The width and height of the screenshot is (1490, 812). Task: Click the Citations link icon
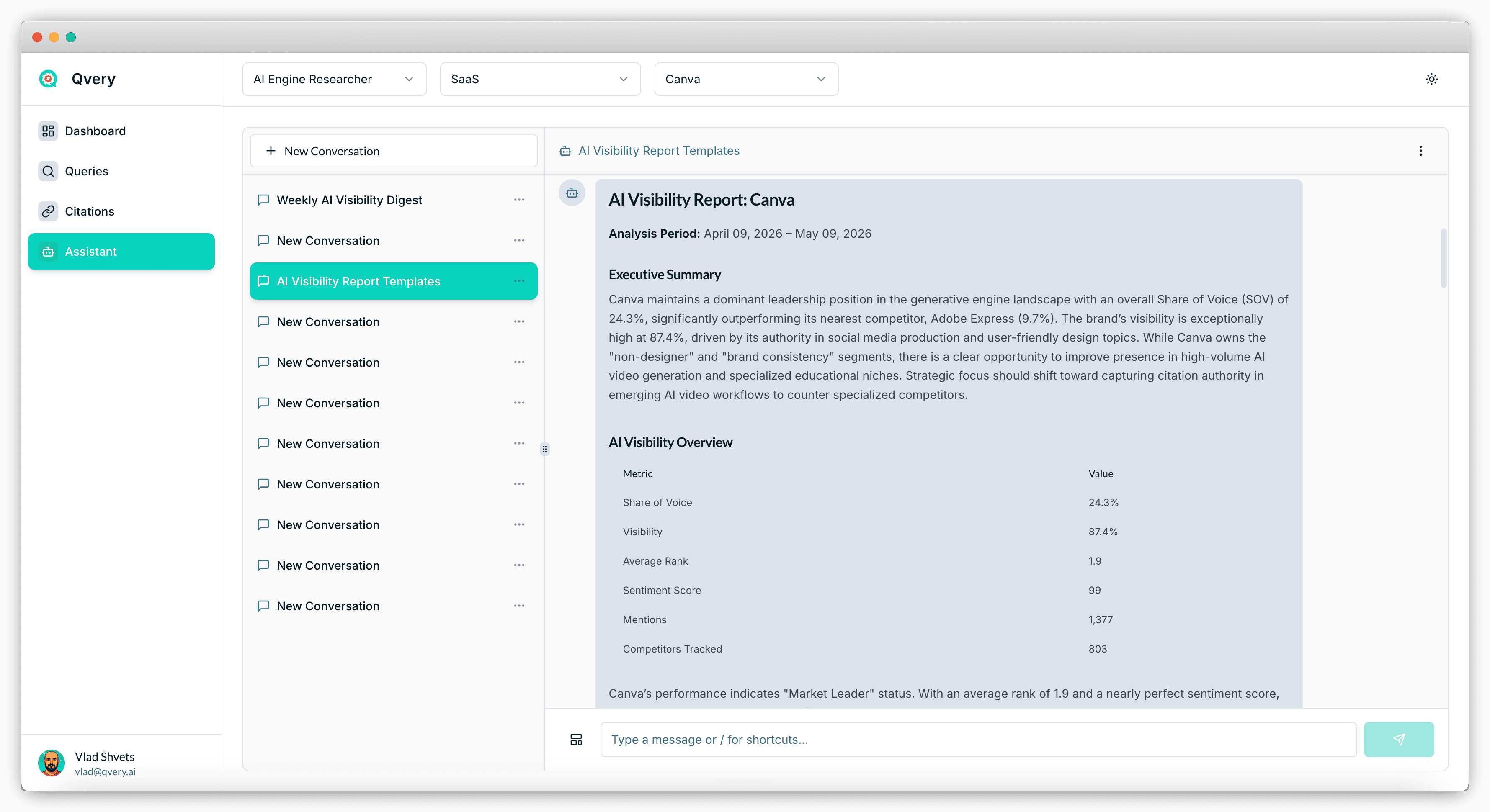pyautogui.click(x=48, y=211)
